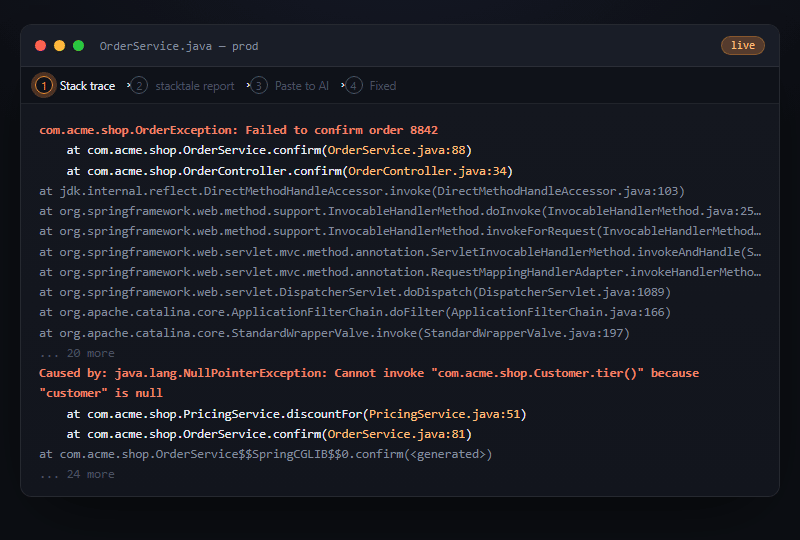Click the StandardWrapperValve.invoke frame line
Viewport: 800px width, 540px height.
point(334,333)
